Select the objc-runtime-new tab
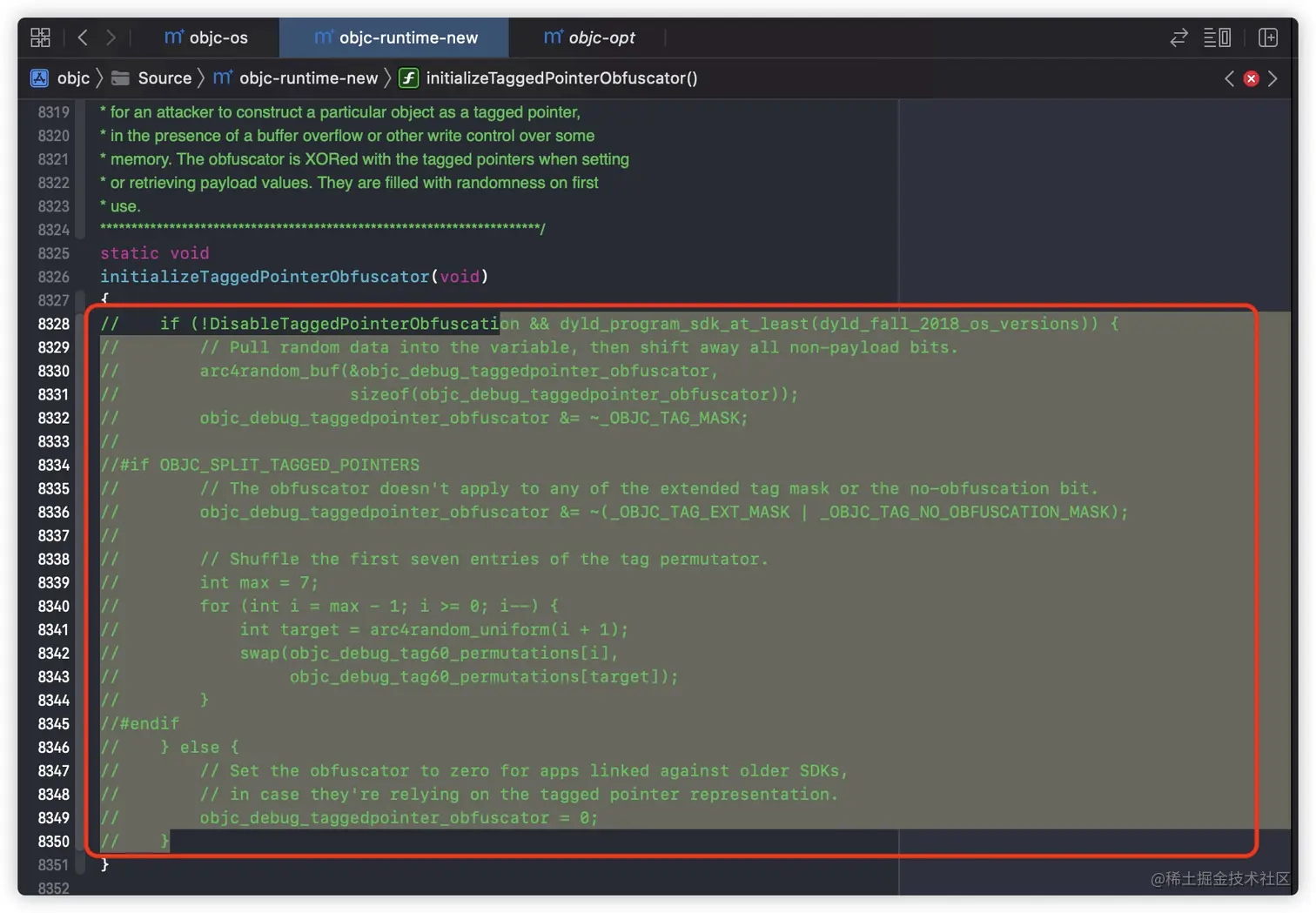Image resolution: width=1316 pixels, height=913 pixels. point(394,37)
